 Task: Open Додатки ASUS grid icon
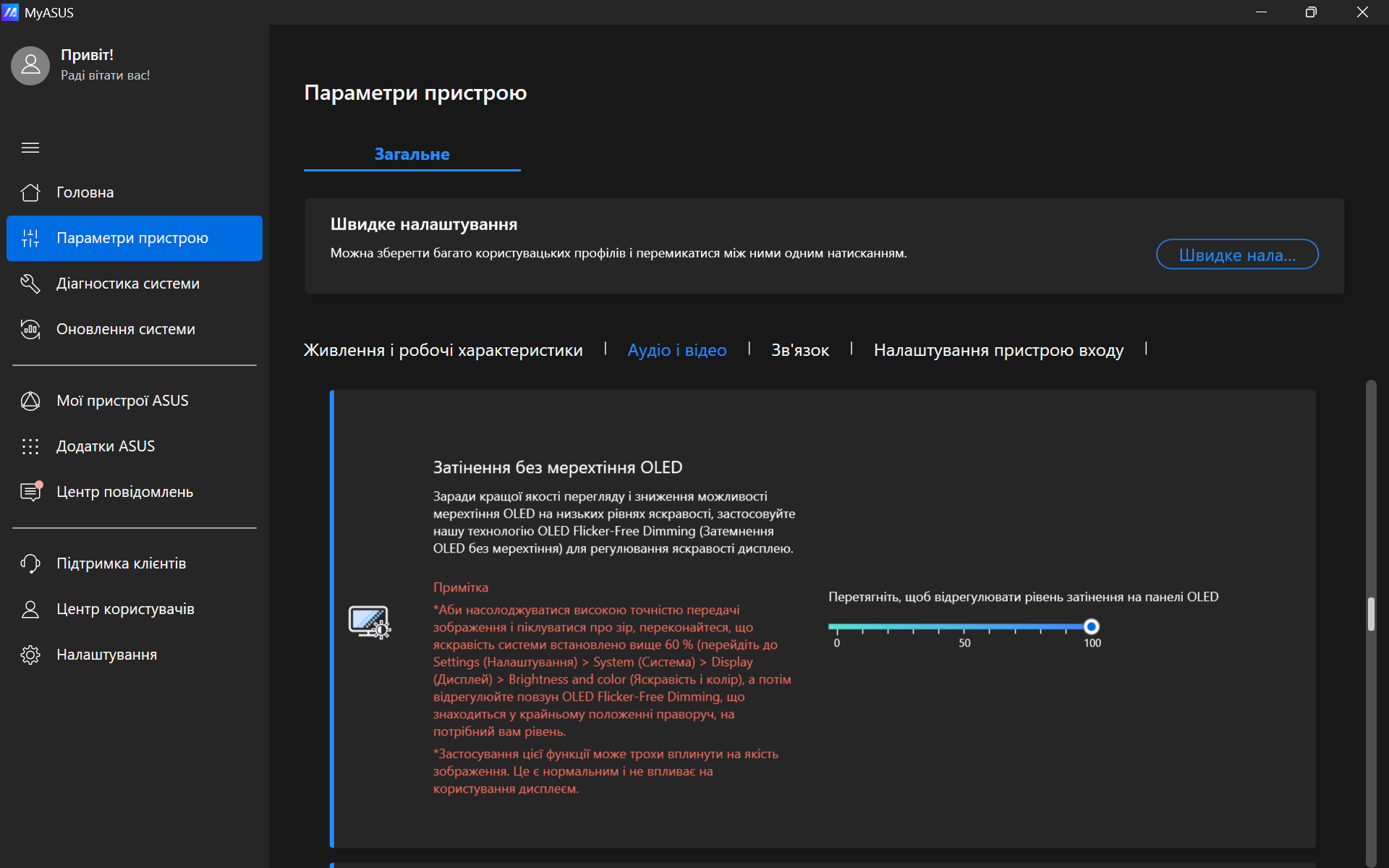30,446
